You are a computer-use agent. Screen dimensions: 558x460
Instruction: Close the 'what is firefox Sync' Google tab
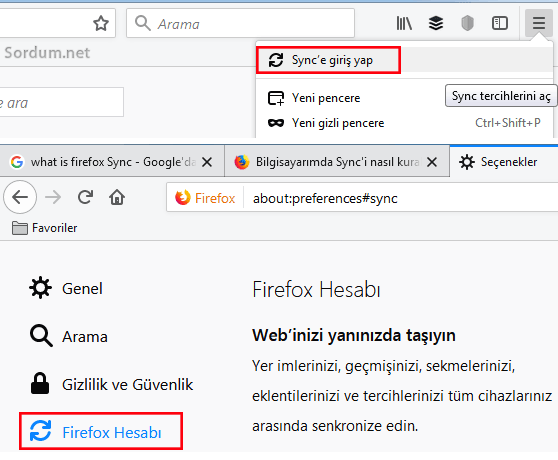(207, 162)
